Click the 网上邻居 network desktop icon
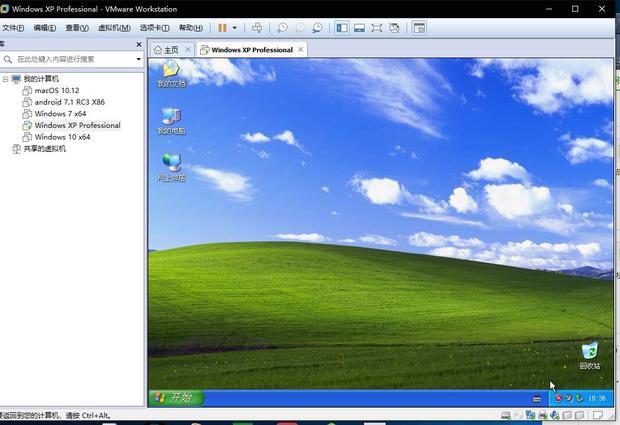The height and width of the screenshot is (425, 620). coord(171,167)
